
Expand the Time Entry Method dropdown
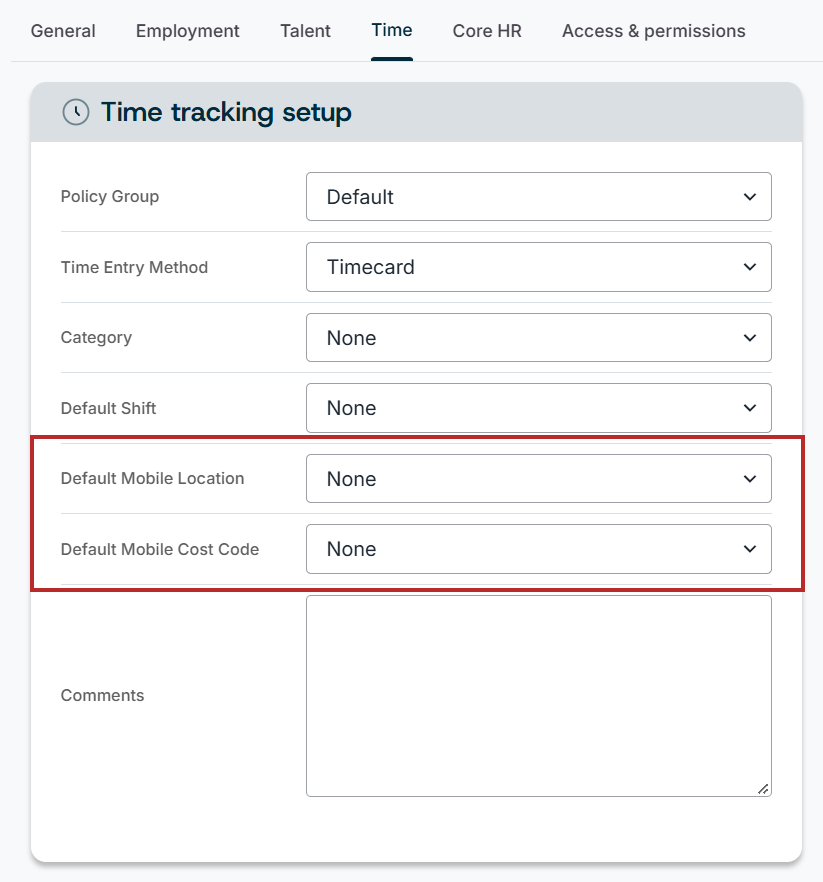[x=538, y=267]
